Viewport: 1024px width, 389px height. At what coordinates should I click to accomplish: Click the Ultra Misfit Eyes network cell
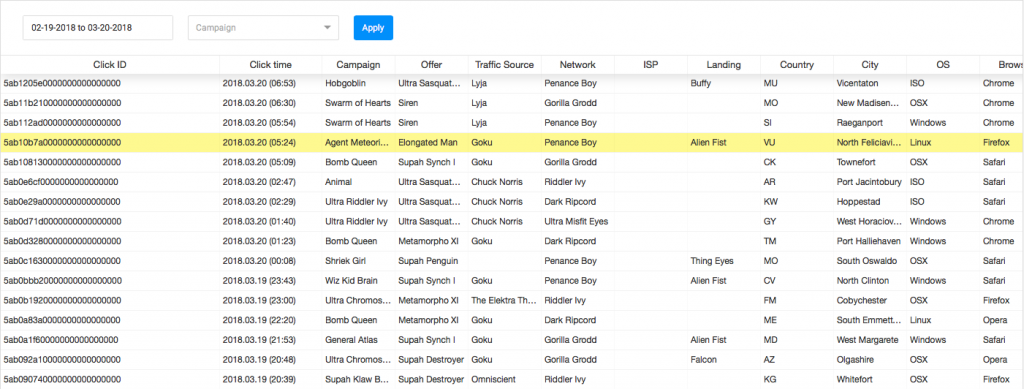click(x=576, y=221)
